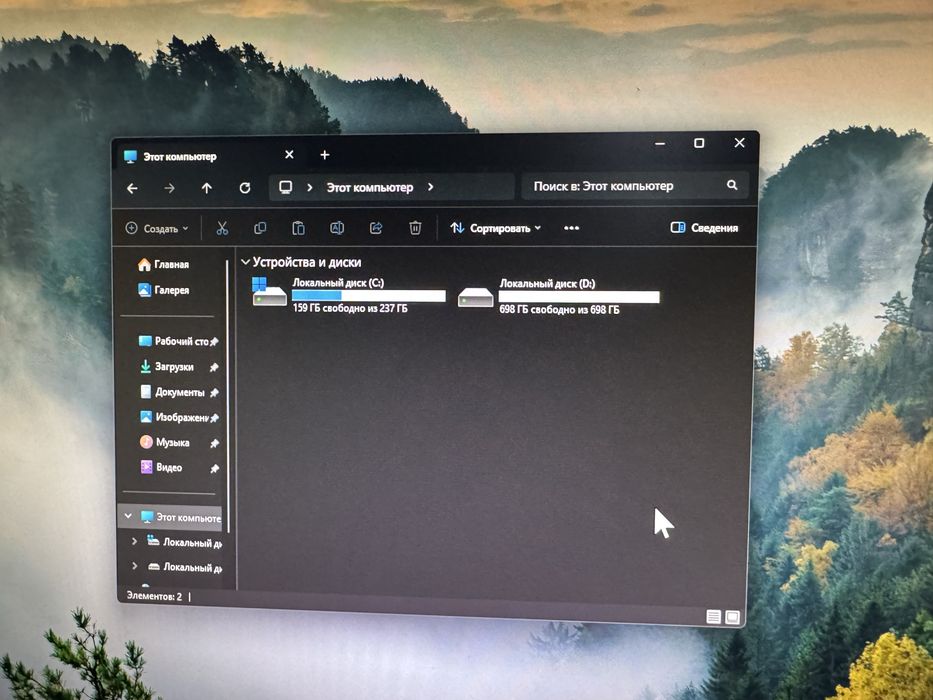The width and height of the screenshot is (933, 700).
Task: Open the Создать dropdown
Action: pyautogui.click(x=157, y=229)
